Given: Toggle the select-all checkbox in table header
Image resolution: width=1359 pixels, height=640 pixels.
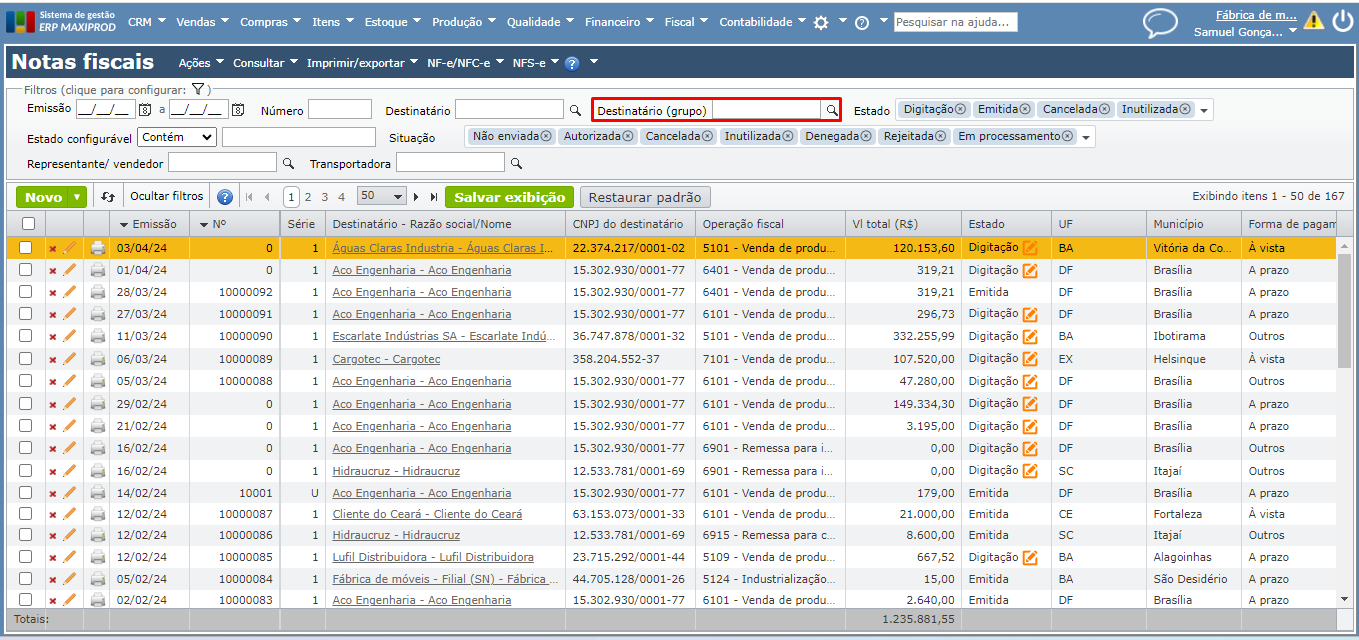Looking at the screenshot, I should (x=28, y=224).
